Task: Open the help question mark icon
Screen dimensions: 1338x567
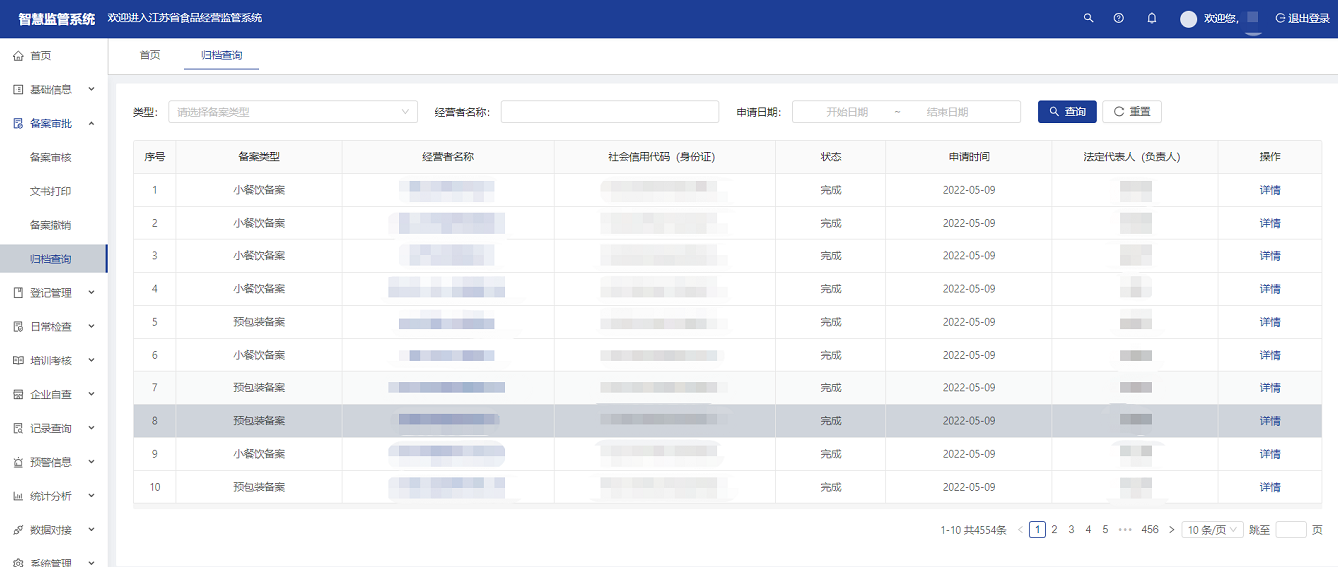Action: (1119, 19)
